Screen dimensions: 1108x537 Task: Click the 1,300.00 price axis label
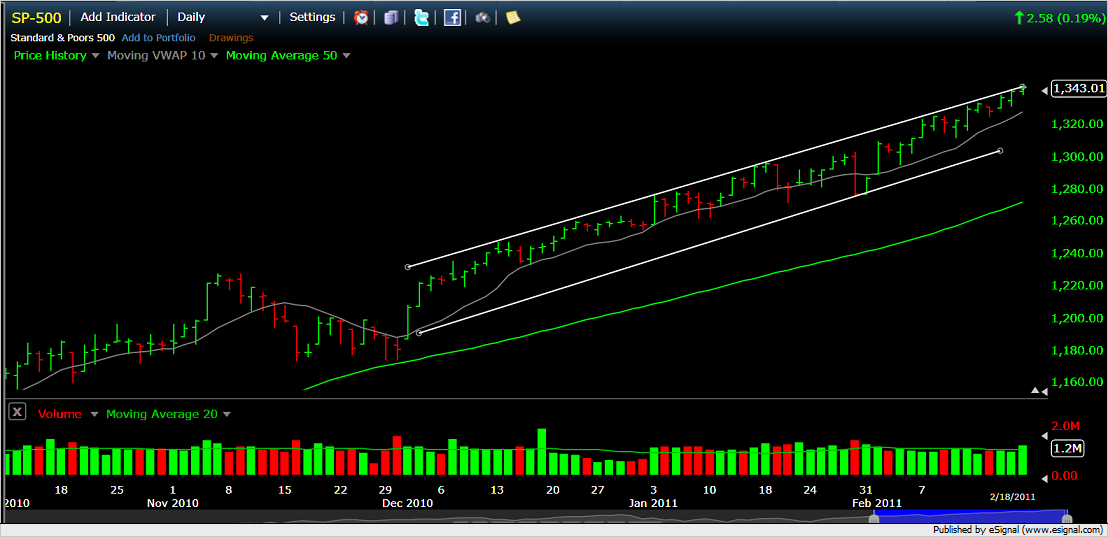[x=1077, y=156]
